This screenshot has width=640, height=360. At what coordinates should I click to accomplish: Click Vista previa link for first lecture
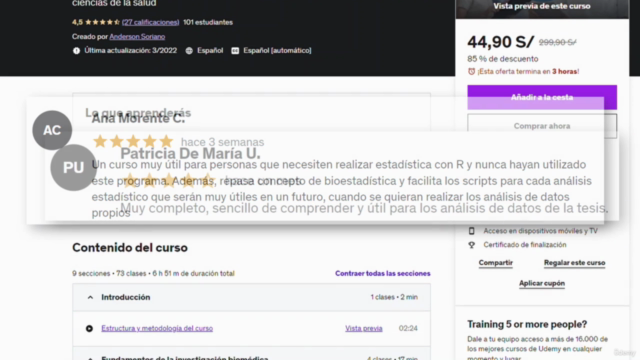(x=364, y=328)
